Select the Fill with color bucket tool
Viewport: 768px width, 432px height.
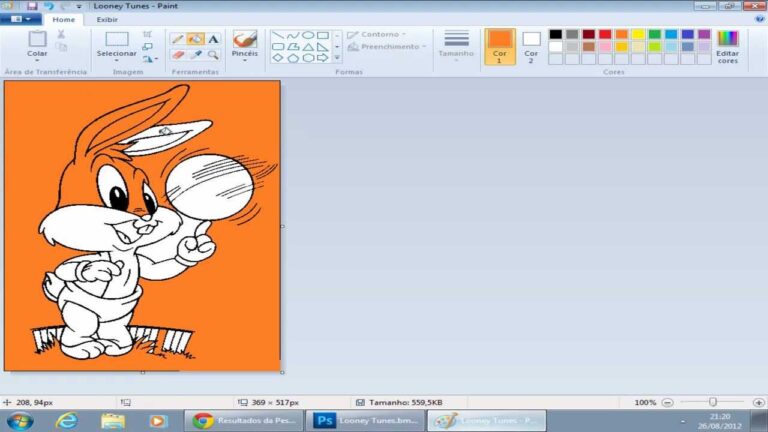195,39
